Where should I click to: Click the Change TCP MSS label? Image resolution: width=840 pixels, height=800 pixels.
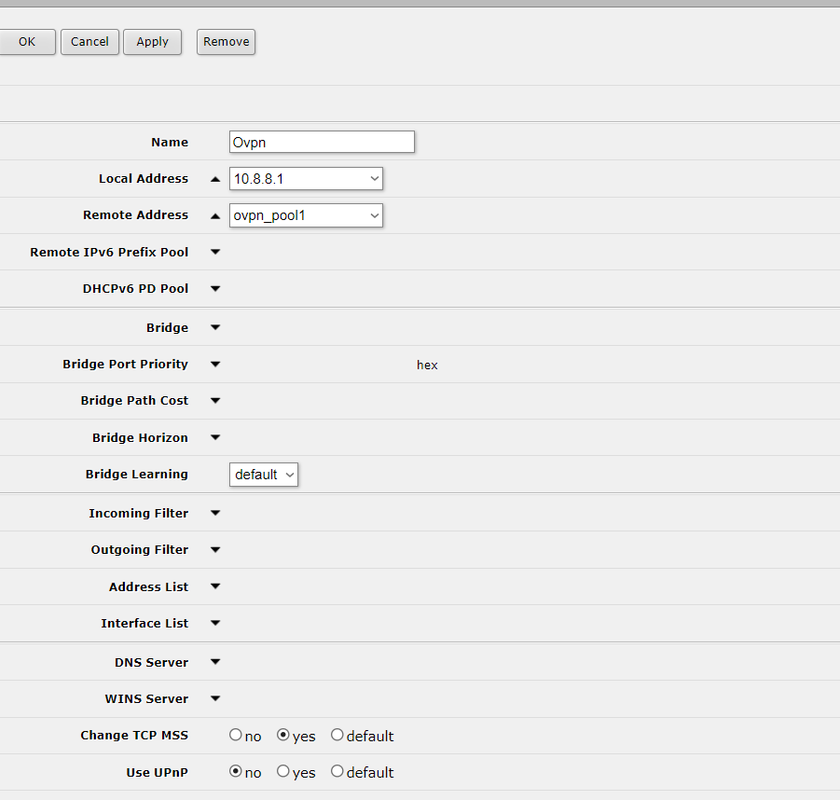[134, 735]
